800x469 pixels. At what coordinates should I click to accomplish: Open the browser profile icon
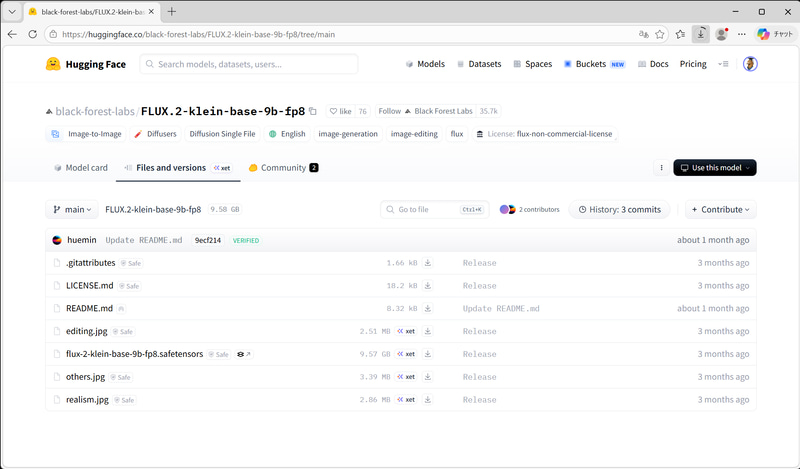coord(721,34)
